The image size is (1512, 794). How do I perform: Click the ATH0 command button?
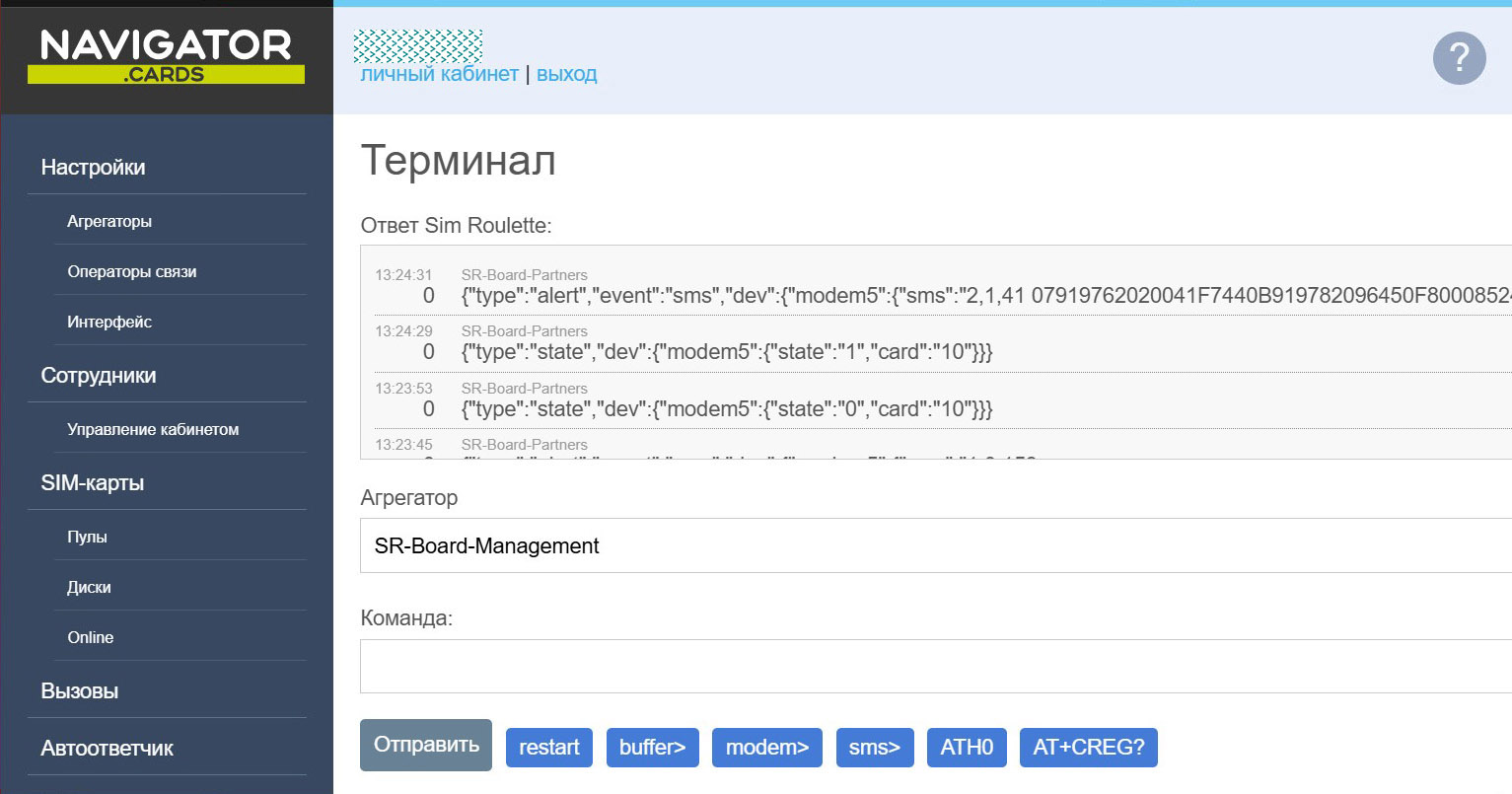[x=967, y=748]
